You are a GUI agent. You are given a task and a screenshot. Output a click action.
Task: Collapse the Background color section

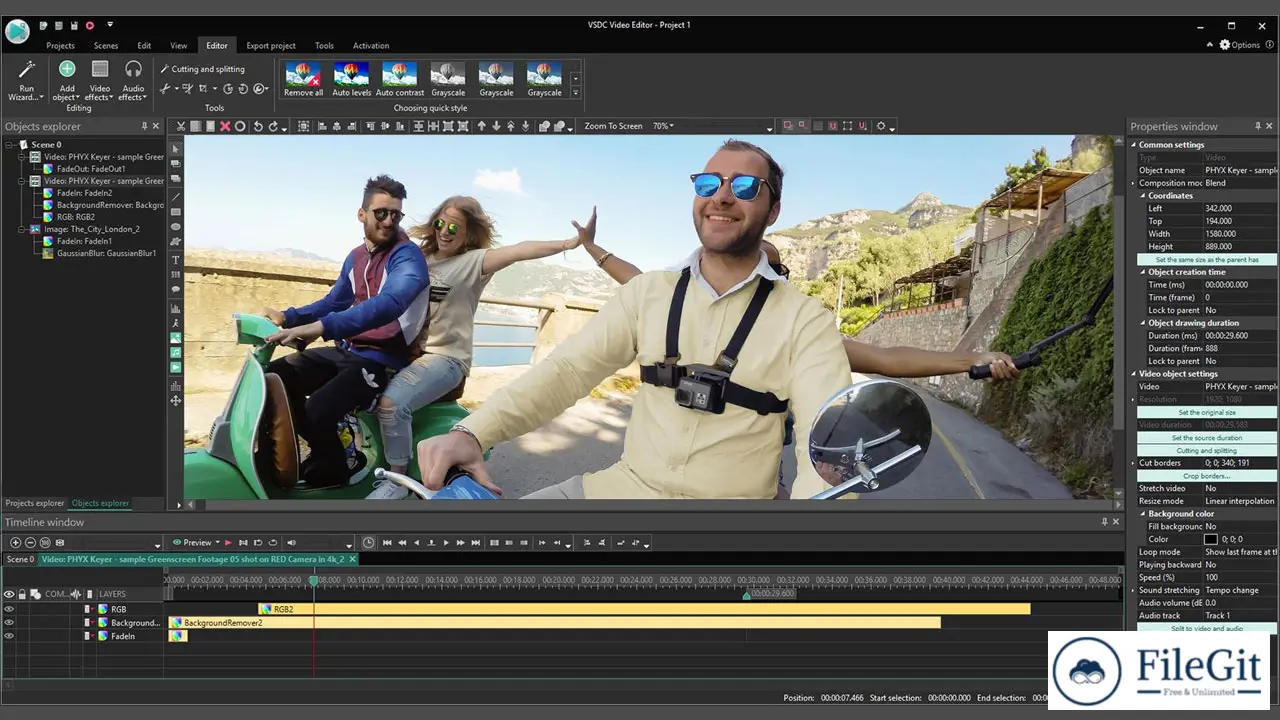coord(1143,514)
